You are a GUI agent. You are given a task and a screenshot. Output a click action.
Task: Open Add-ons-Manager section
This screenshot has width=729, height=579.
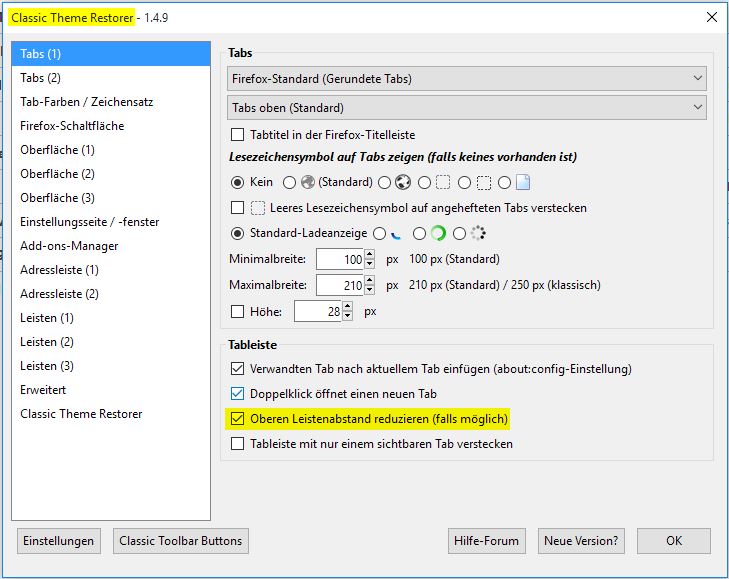point(111,246)
